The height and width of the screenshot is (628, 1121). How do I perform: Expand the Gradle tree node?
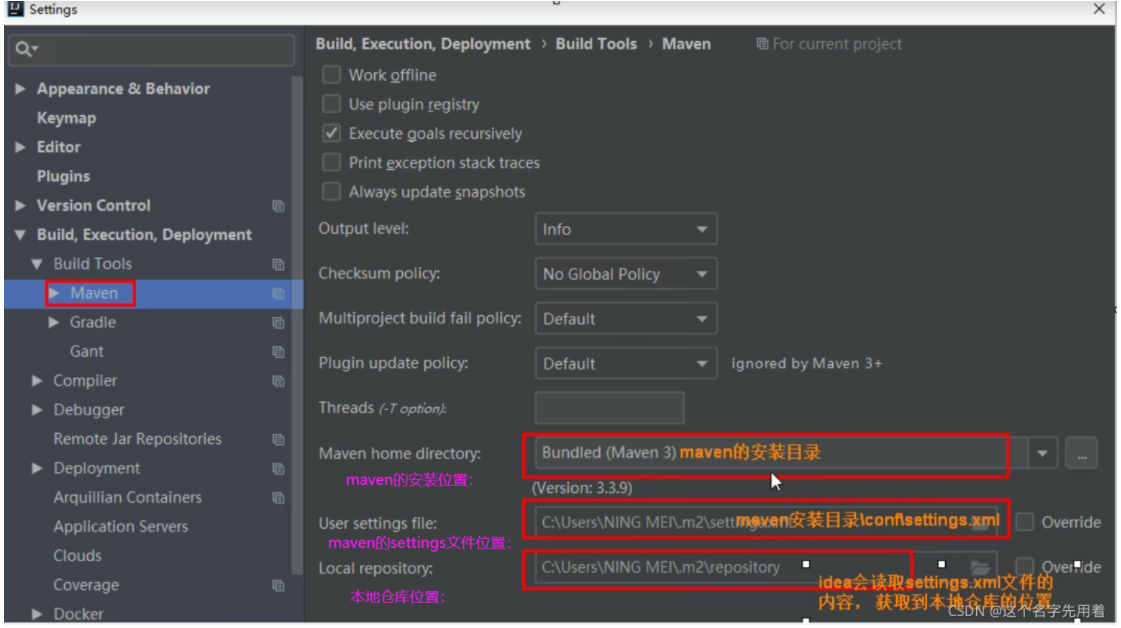[x=53, y=322]
